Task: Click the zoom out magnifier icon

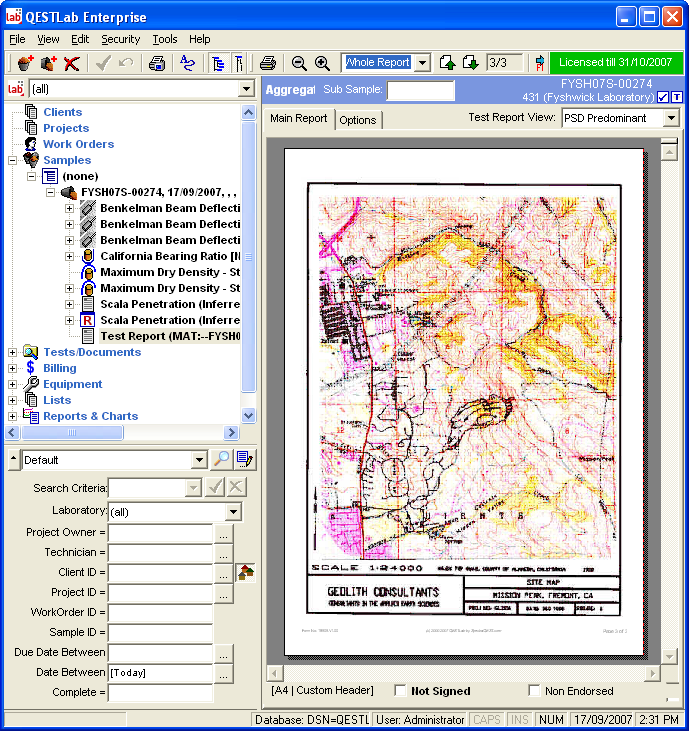Action: (x=299, y=63)
